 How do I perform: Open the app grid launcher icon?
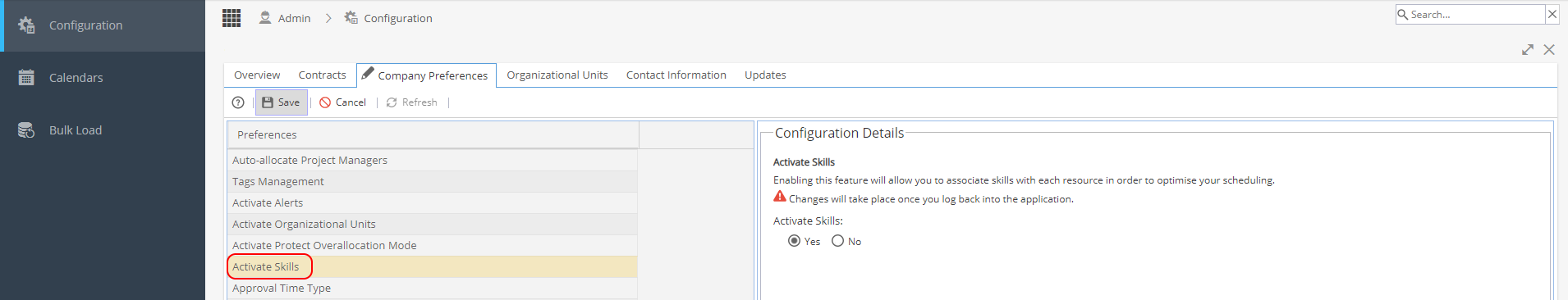click(x=232, y=18)
